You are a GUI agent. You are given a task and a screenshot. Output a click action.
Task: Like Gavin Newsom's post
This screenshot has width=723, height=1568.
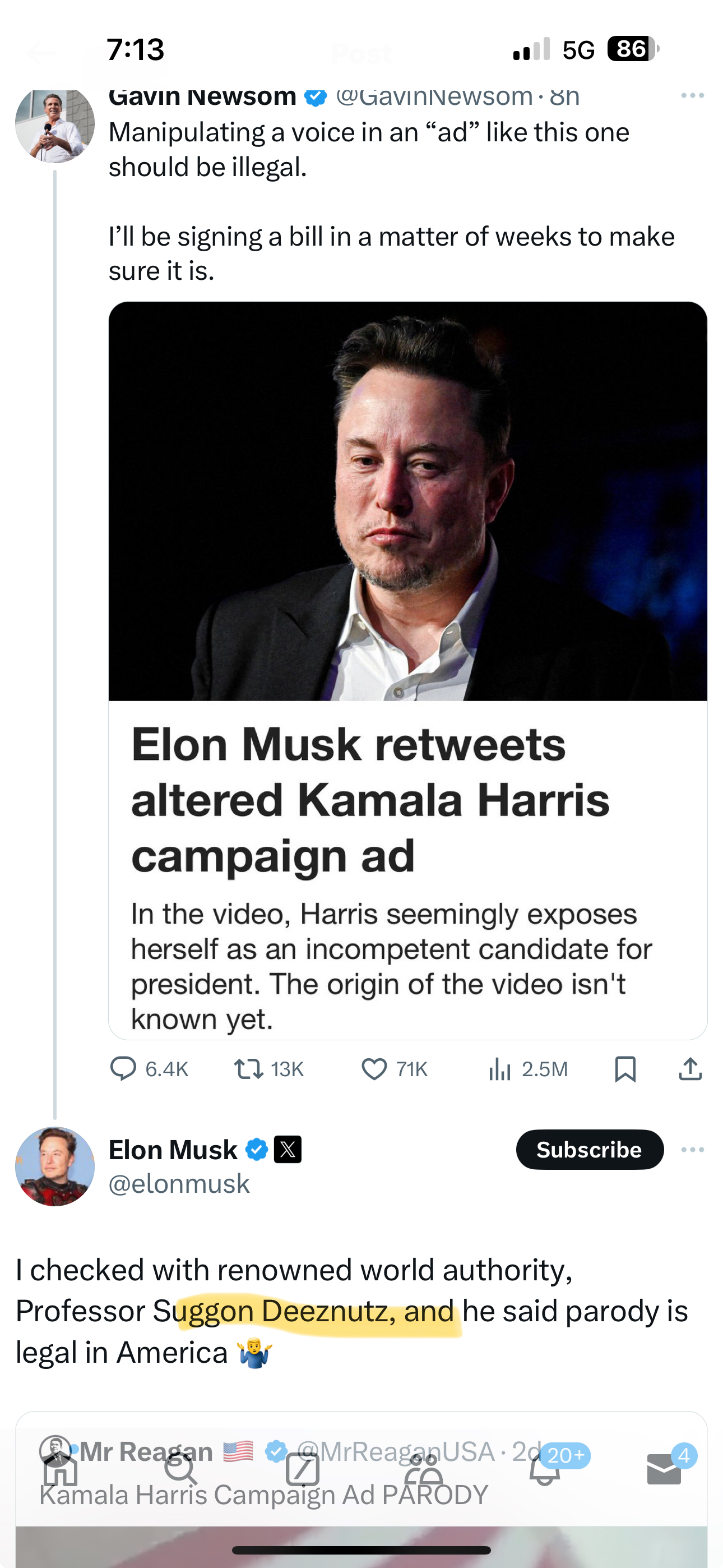(x=374, y=1069)
